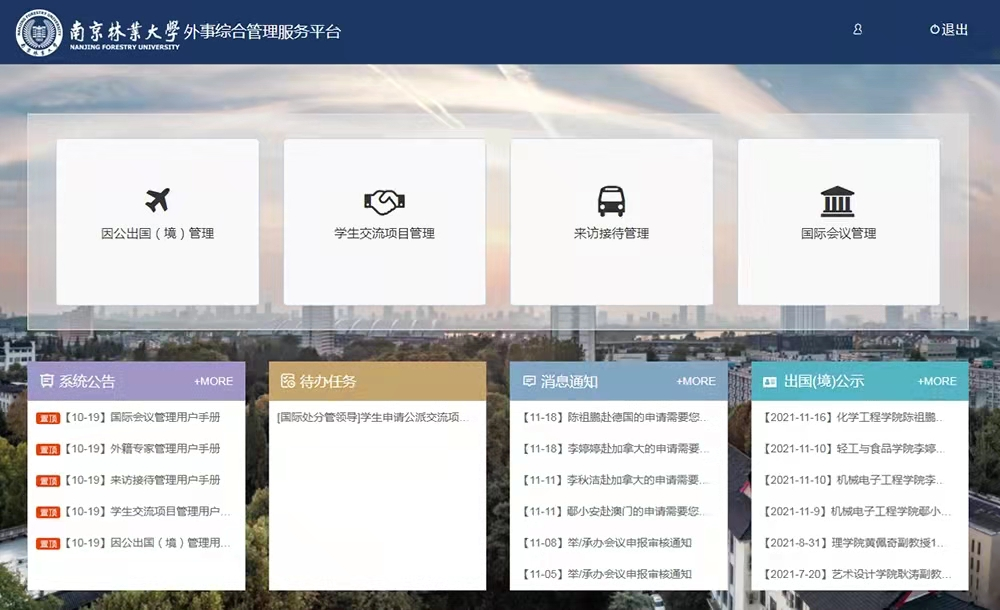Open 2021-11-9 notice for 机械电子工程学院鄢小
The height and width of the screenshot is (610, 1000).
point(857,511)
